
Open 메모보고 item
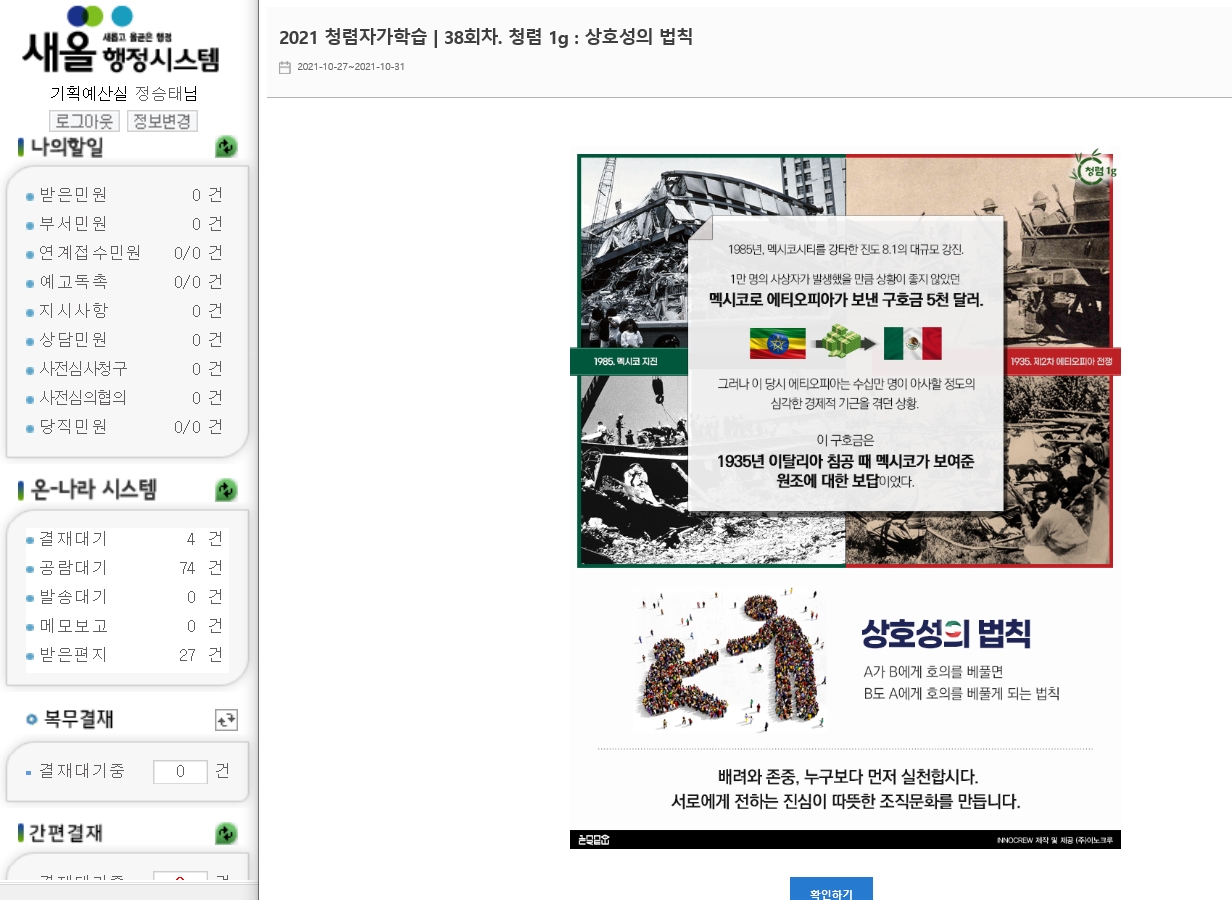(x=73, y=626)
